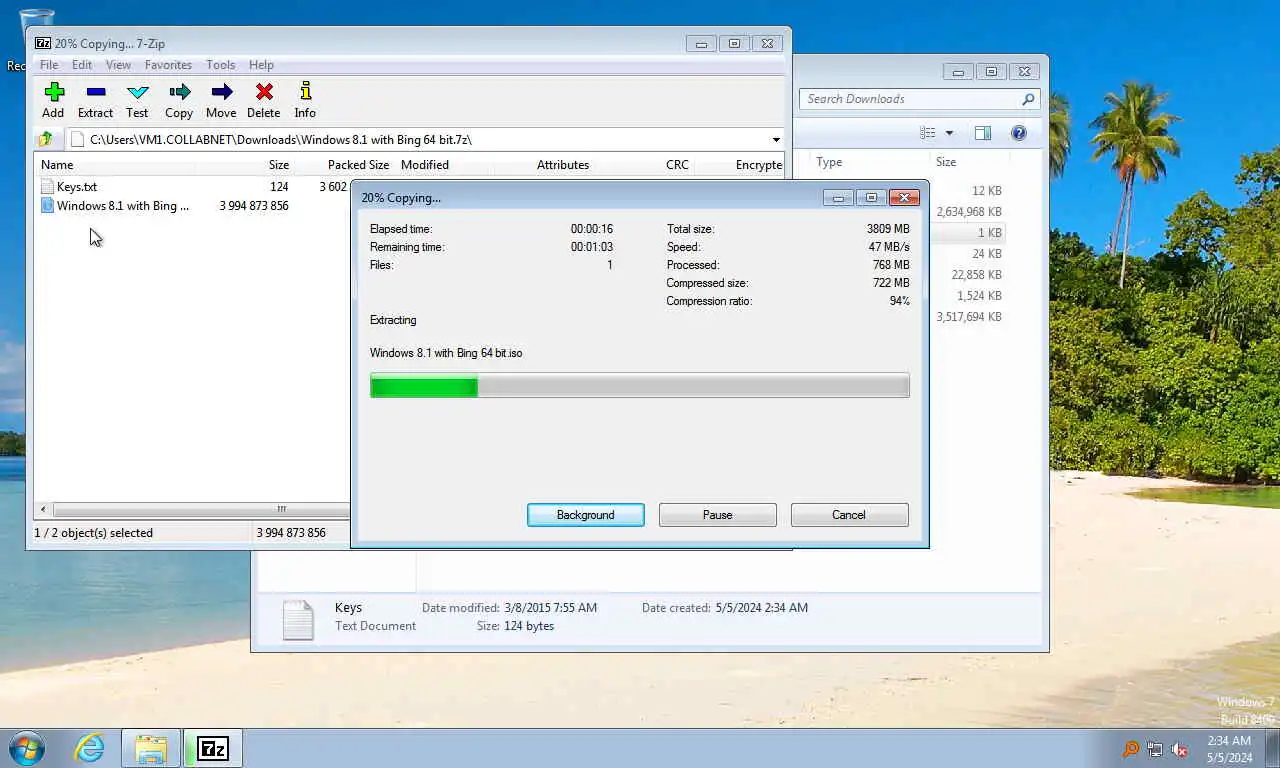Open Explorer help icon

(1019, 133)
